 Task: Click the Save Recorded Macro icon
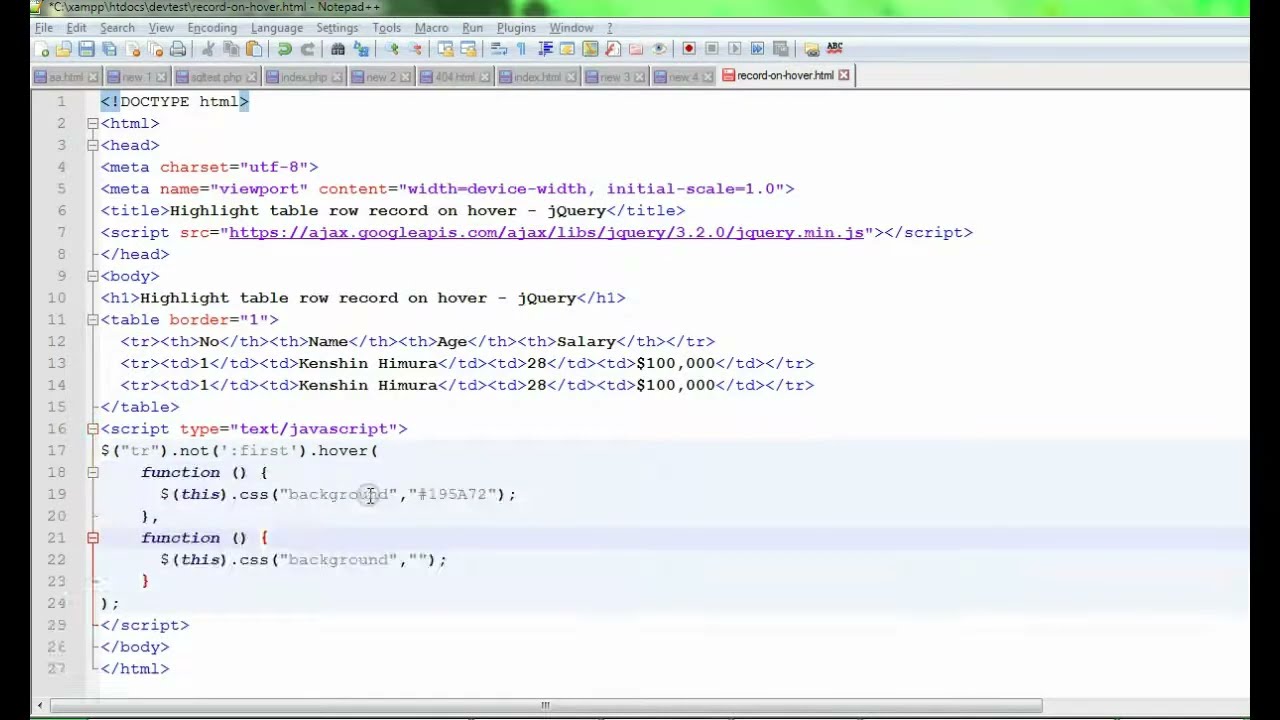click(x=781, y=49)
